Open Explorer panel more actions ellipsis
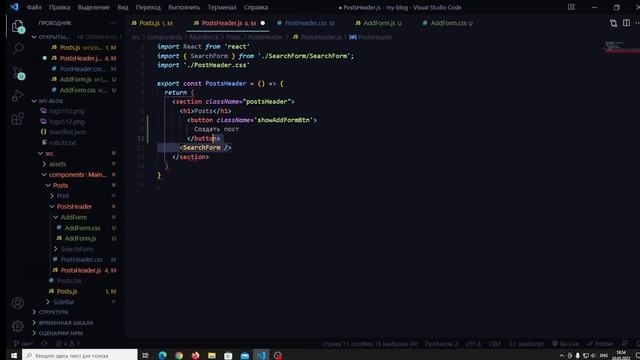 point(113,23)
